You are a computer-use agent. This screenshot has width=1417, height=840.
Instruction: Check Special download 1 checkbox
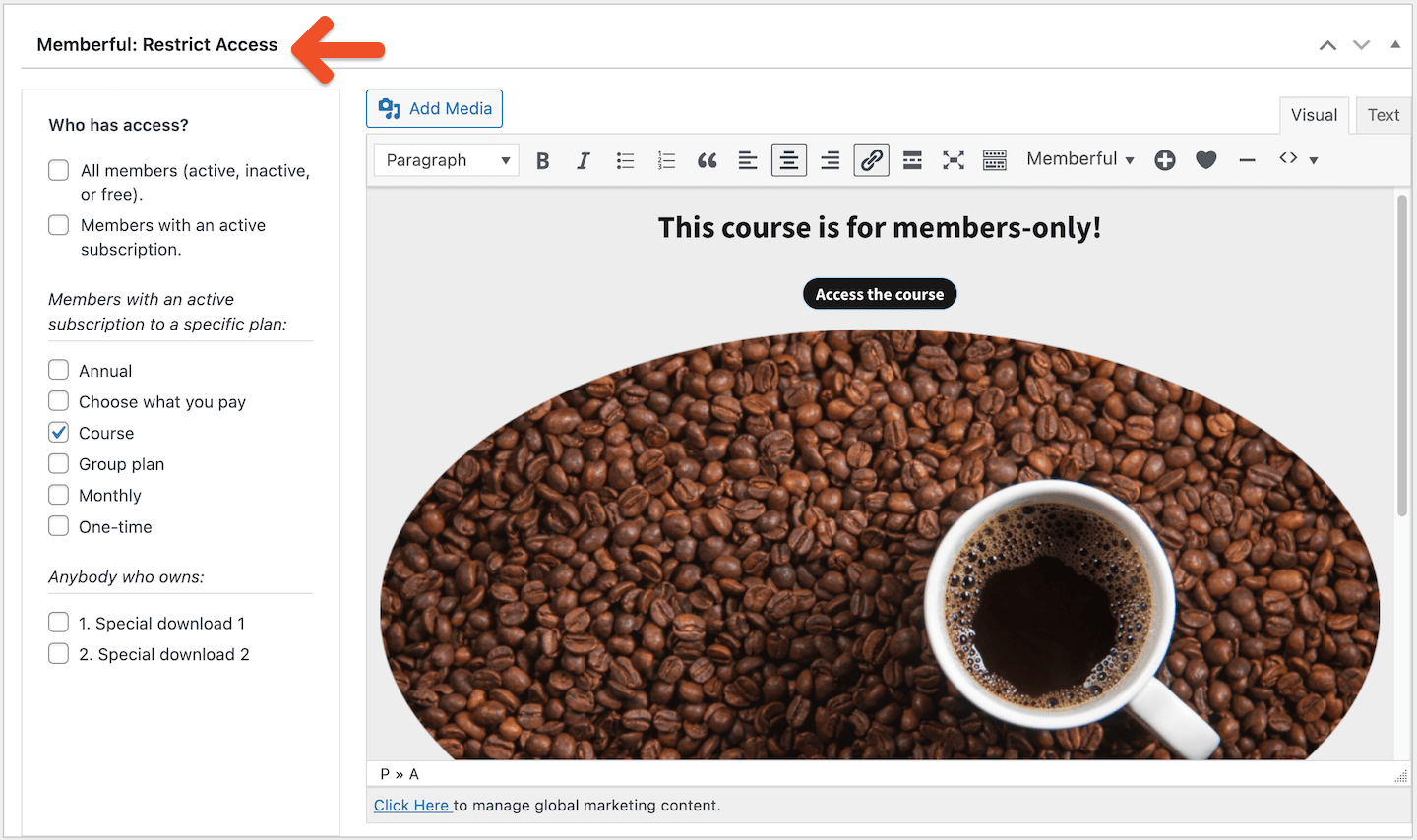59,623
